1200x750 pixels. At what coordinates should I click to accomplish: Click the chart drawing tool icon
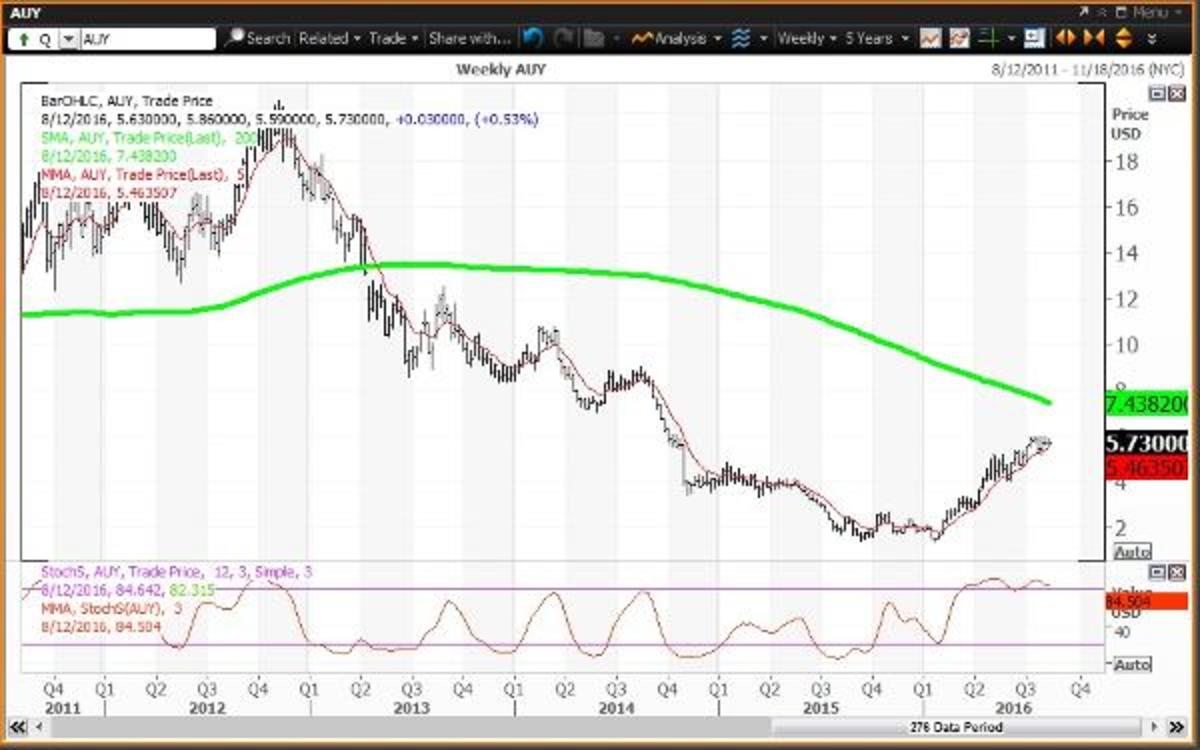[x=960, y=39]
